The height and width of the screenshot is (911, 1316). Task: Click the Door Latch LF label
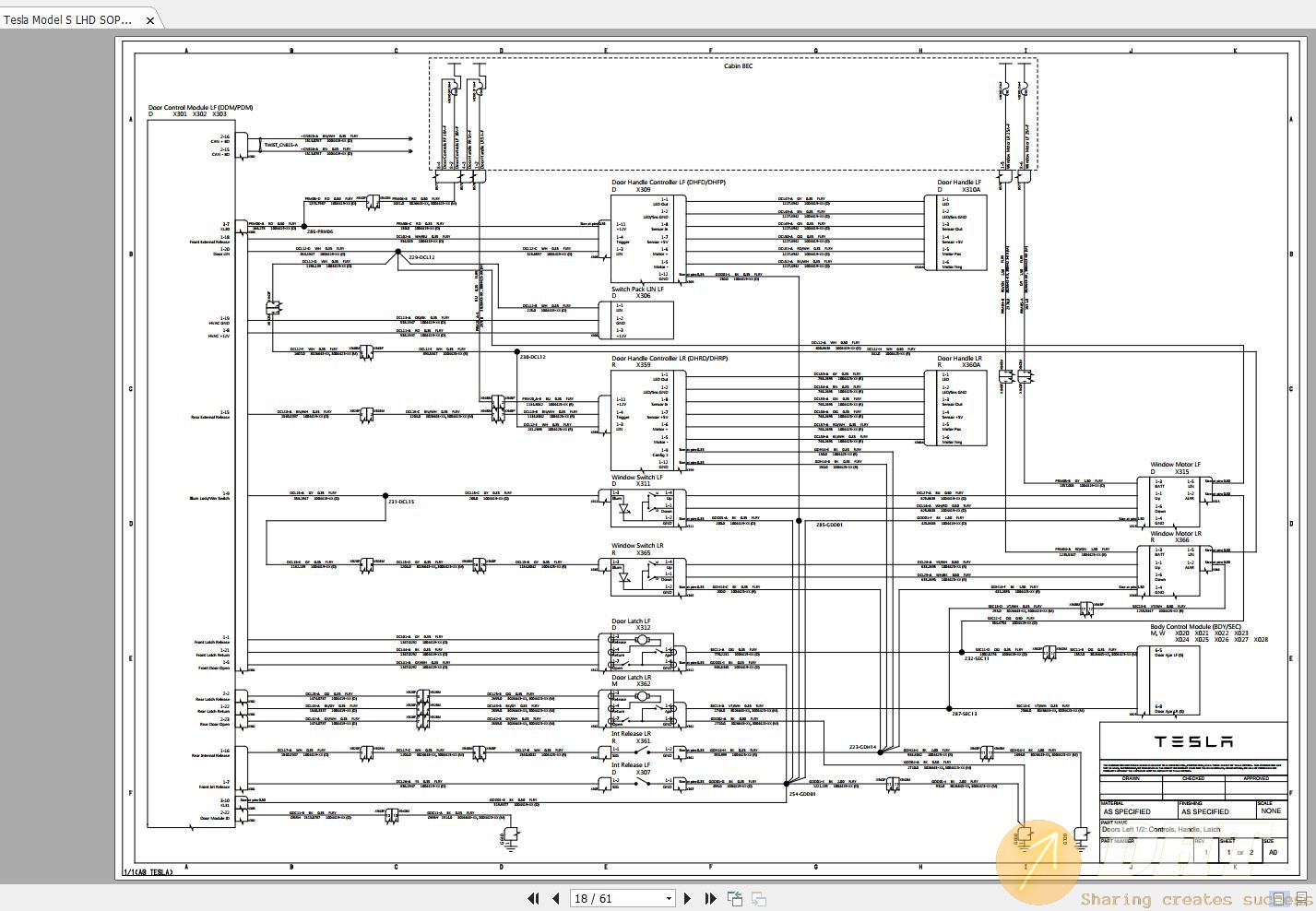pos(631,621)
